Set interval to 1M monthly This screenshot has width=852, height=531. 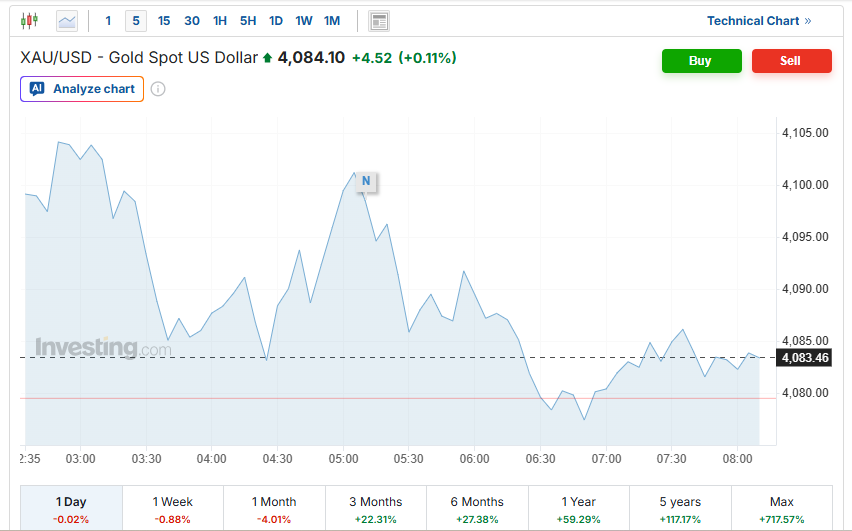pyautogui.click(x=332, y=21)
